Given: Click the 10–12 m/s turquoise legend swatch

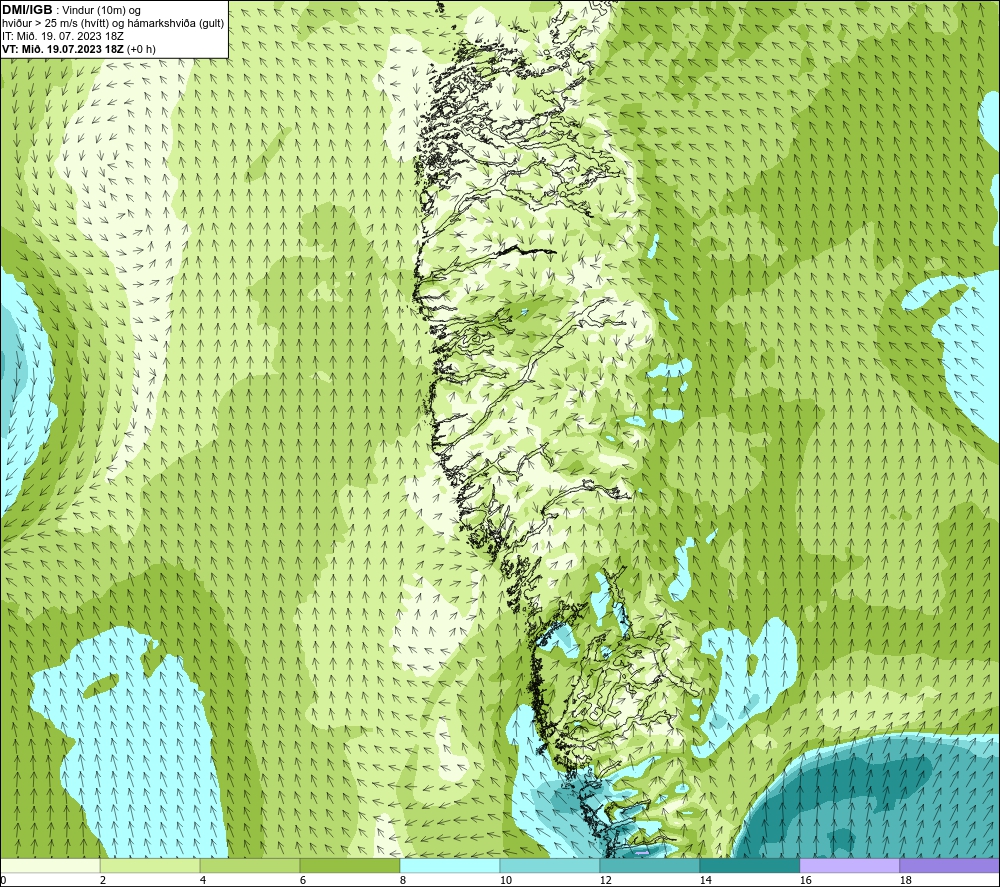Looking at the screenshot, I should [550, 865].
